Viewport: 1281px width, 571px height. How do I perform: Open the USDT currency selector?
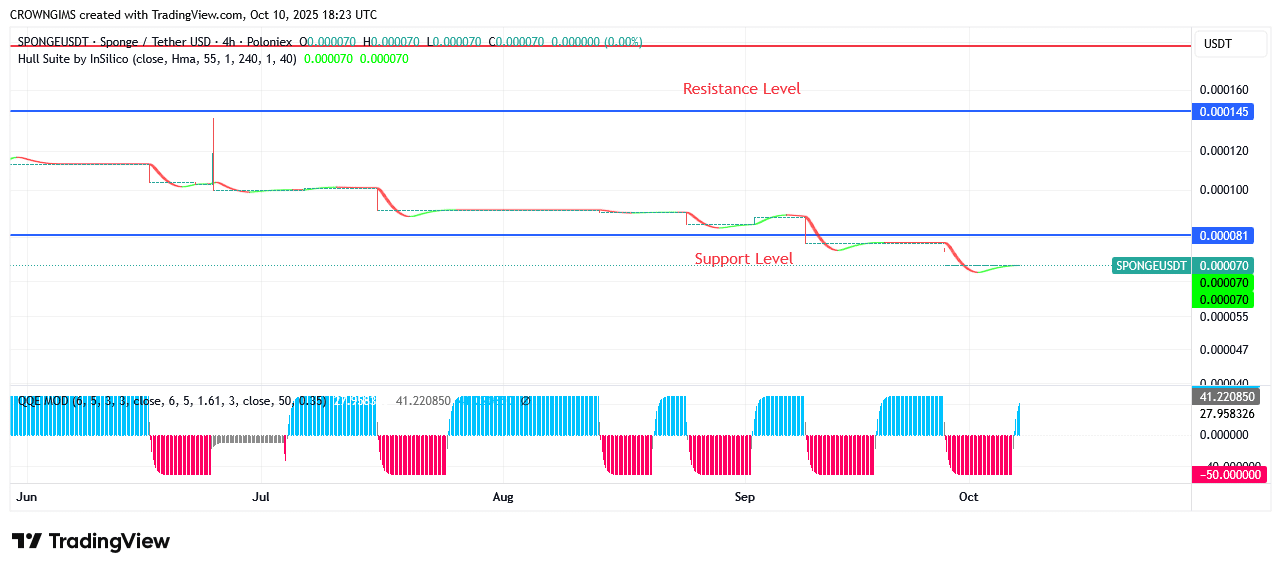(x=1217, y=44)
